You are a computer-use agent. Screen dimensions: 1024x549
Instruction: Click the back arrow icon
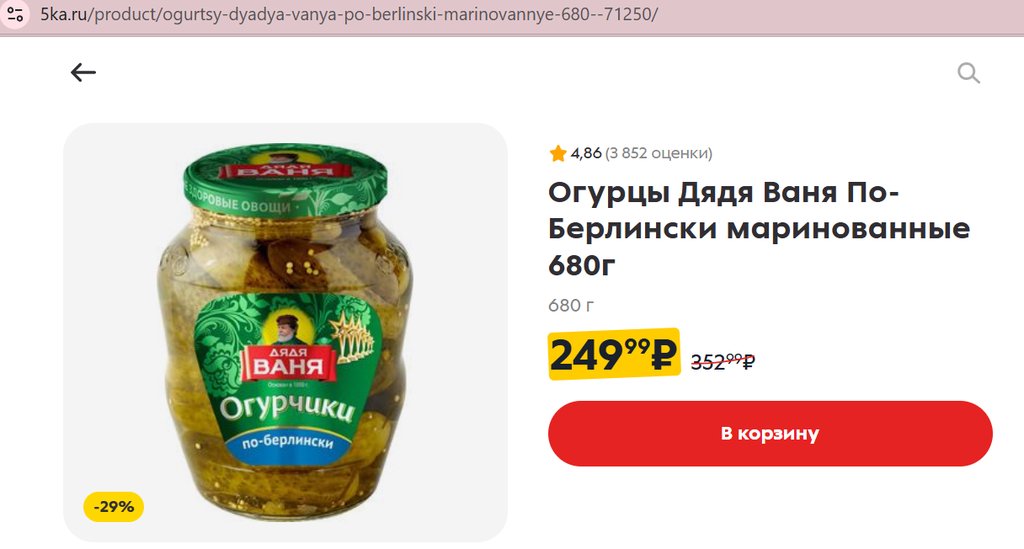tap(83, 72)
